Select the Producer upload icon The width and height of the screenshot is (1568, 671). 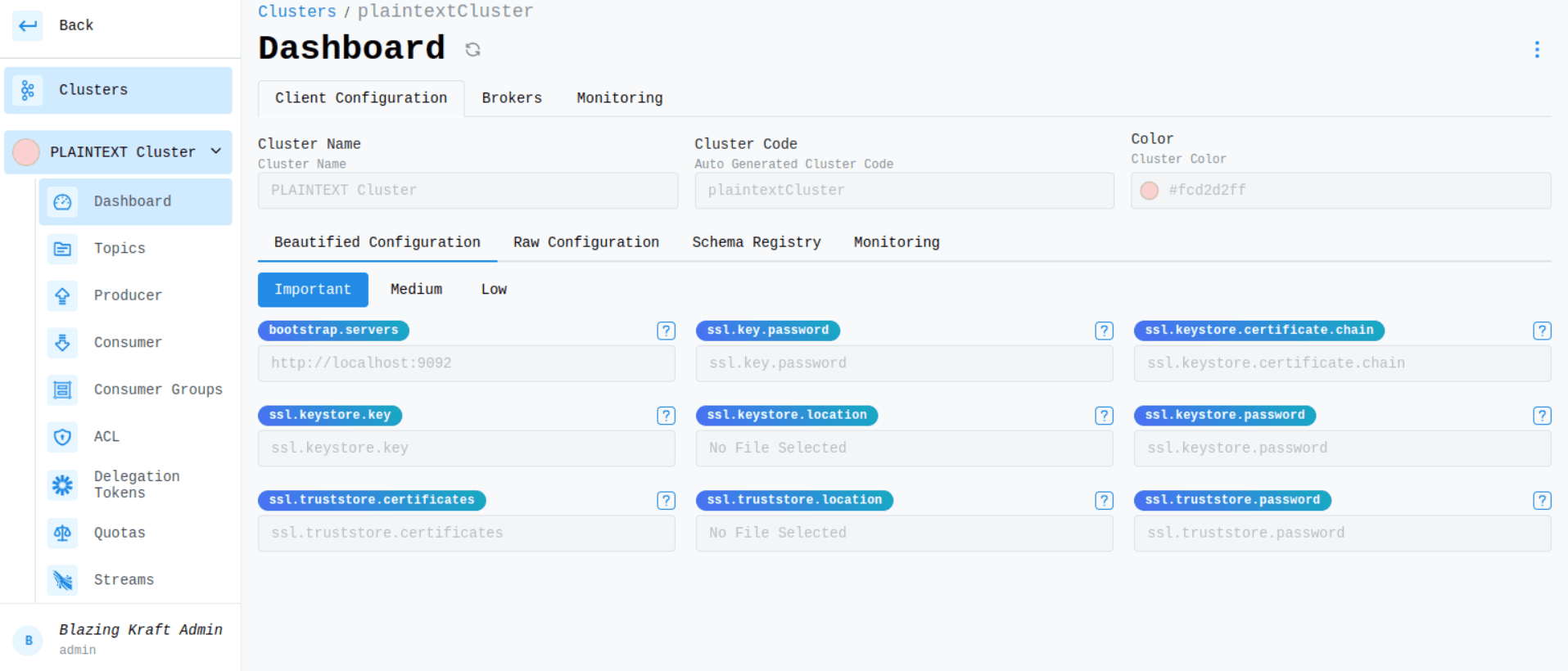point(62,295)
